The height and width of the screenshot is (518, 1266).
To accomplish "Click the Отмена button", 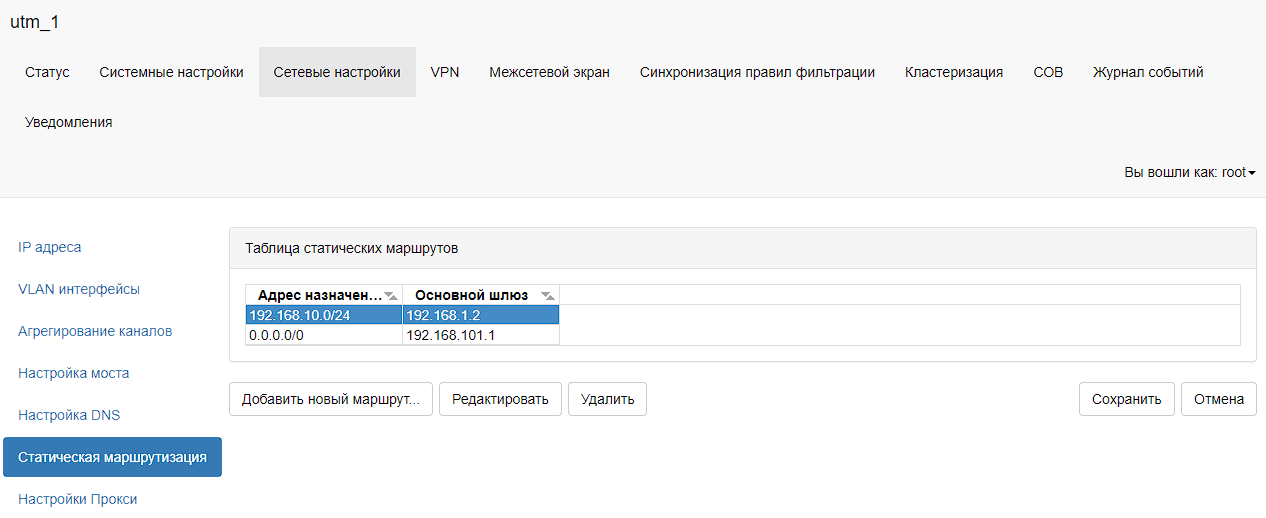I will point(1218,399).
